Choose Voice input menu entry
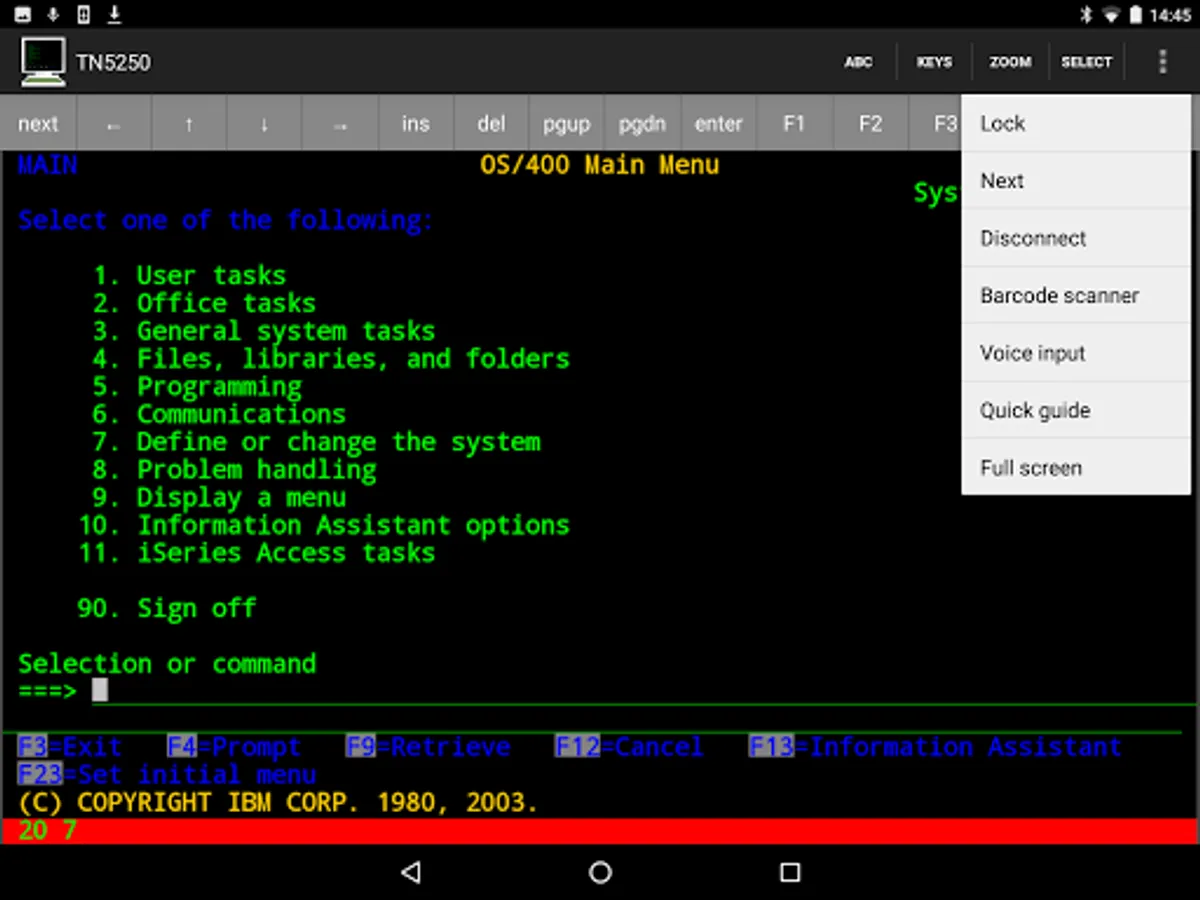 [x=1076, y=353]
